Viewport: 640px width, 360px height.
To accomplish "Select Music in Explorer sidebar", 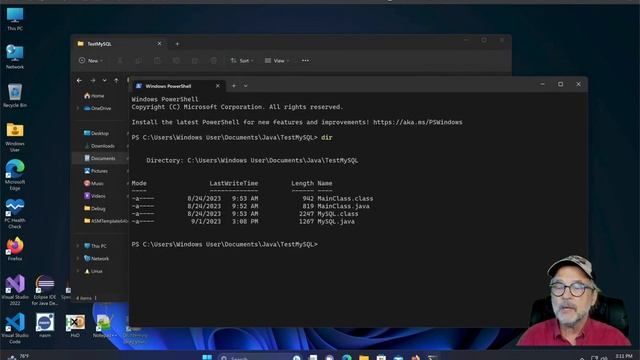I will point(94,183).
